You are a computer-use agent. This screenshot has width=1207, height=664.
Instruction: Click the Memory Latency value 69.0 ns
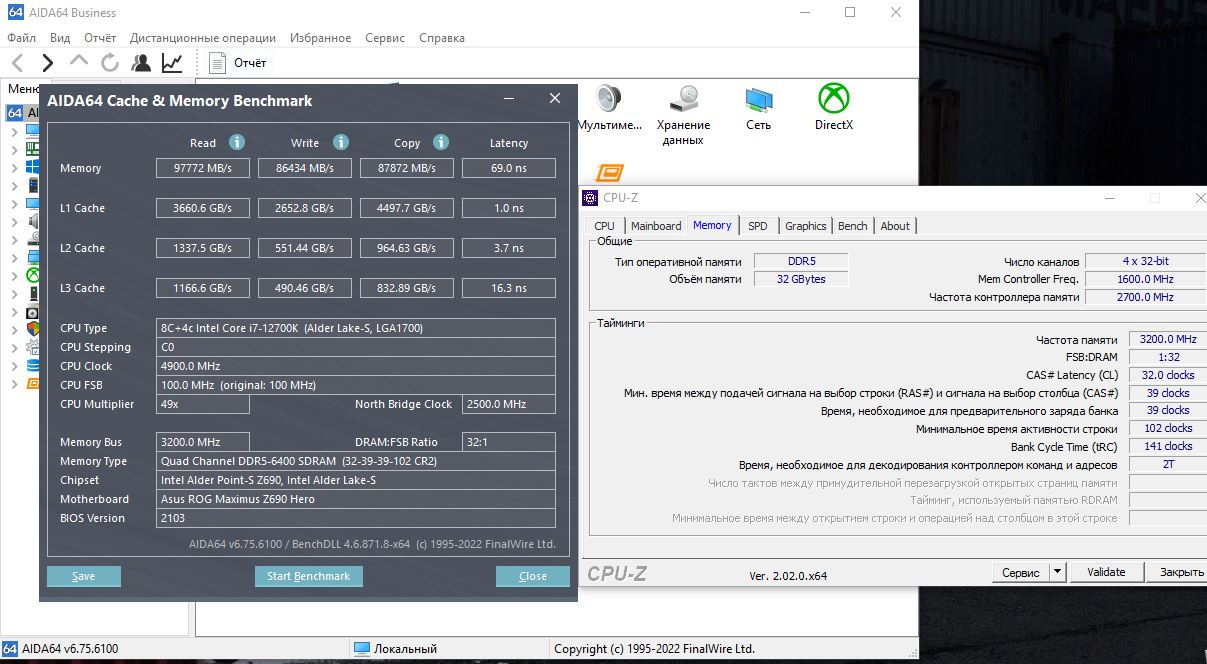click(509, 168)
